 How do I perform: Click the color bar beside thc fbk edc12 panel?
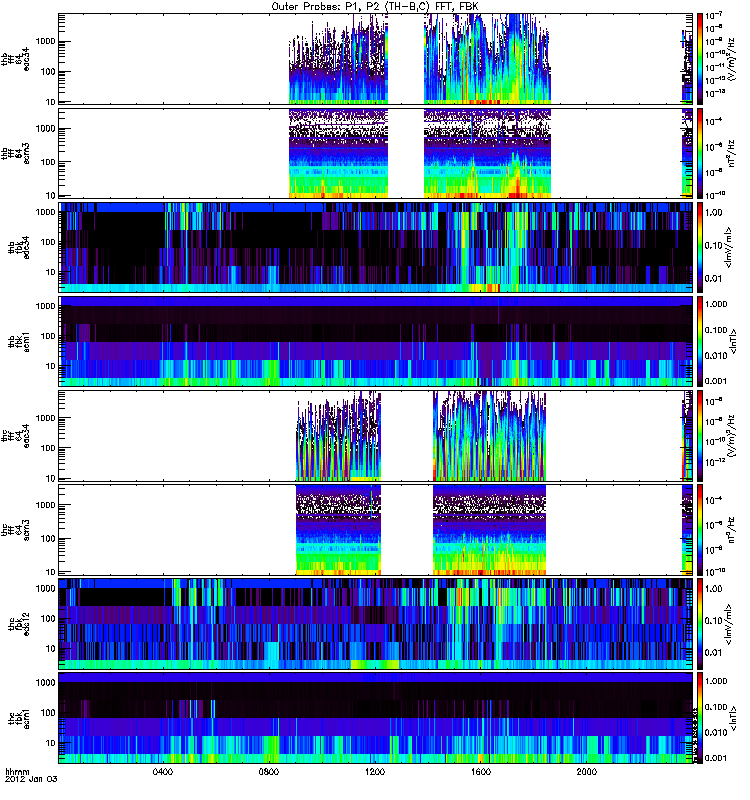point(700,624)
